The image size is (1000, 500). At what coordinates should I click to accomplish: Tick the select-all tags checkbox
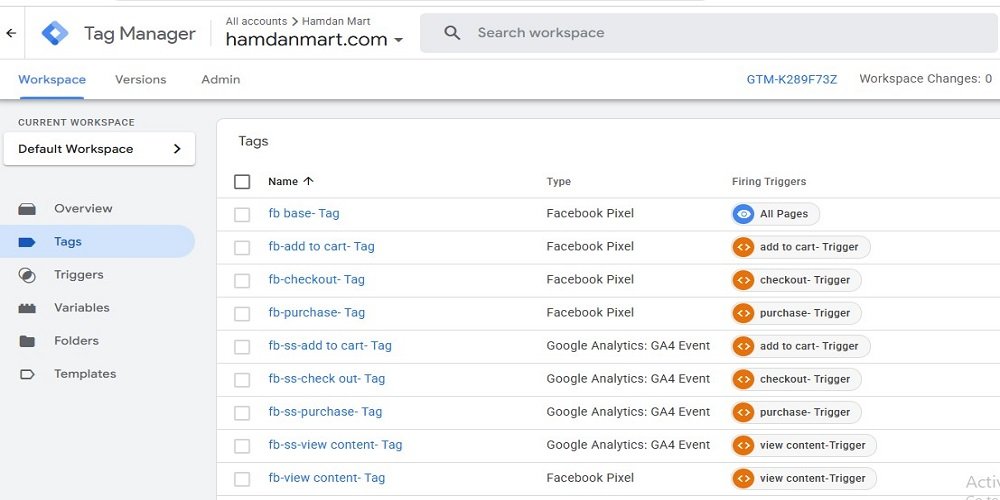point(242,182)
